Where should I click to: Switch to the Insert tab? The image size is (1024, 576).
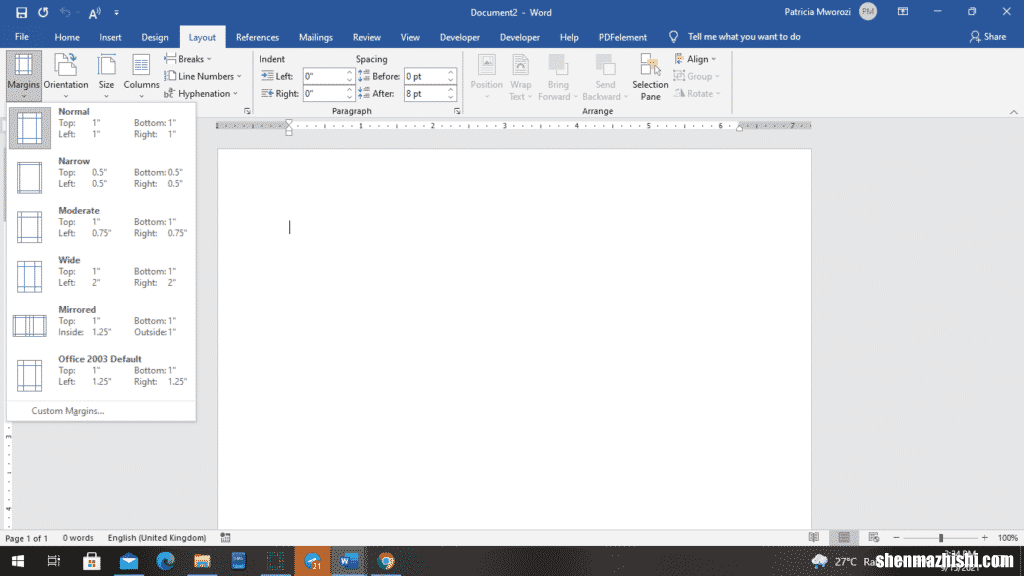click(x=110, y=37)
